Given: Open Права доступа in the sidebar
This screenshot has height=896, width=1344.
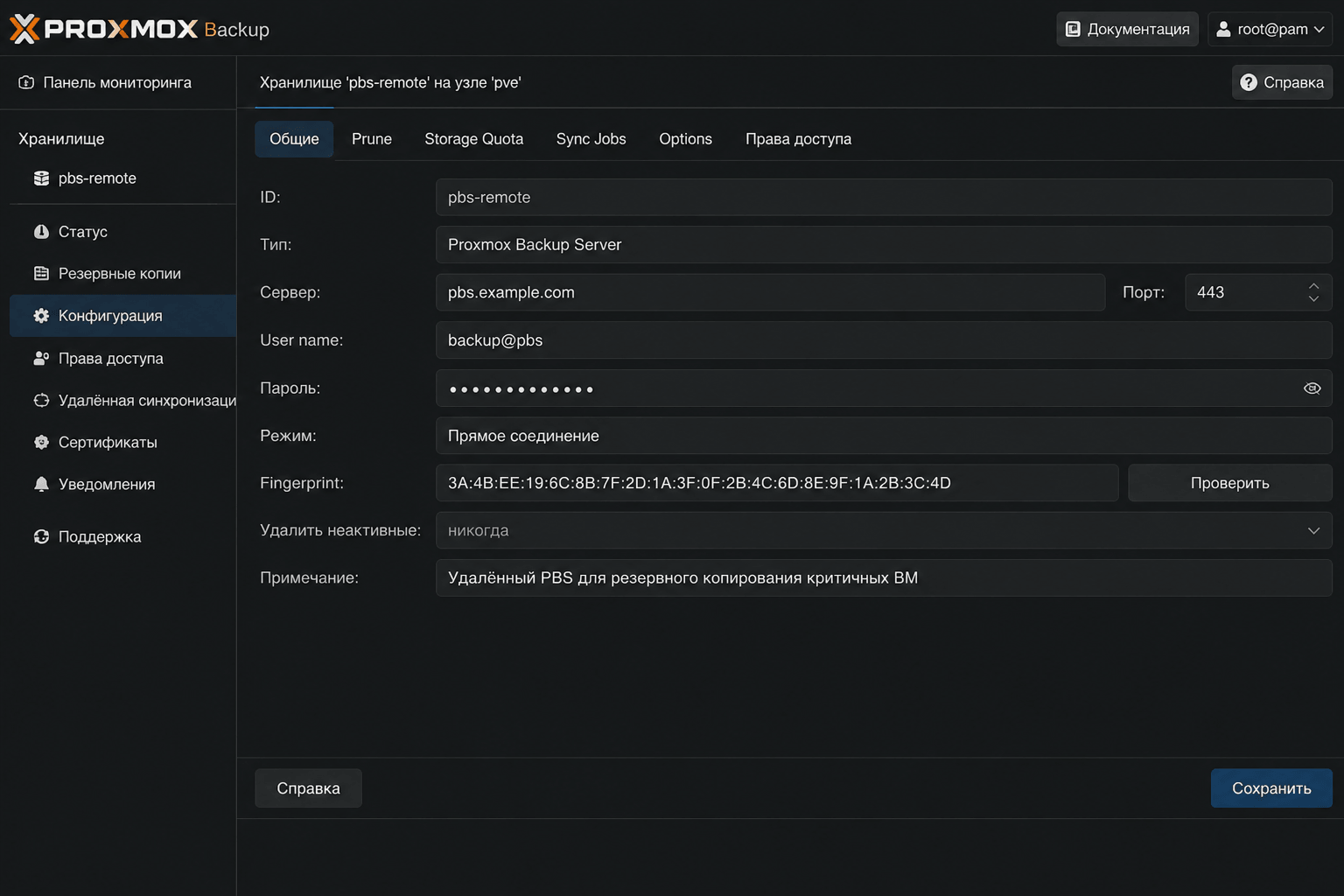Looking at the screenshot, I should [122, 359].
